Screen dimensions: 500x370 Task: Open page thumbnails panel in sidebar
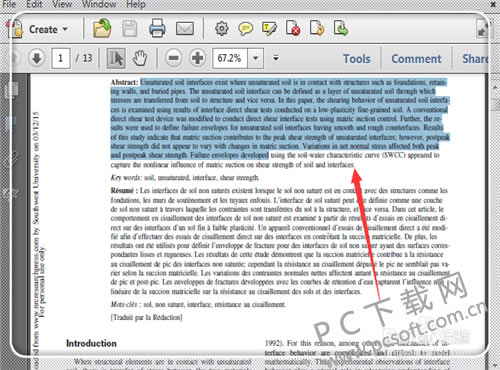pyautogui.click(x=11, y=91)
